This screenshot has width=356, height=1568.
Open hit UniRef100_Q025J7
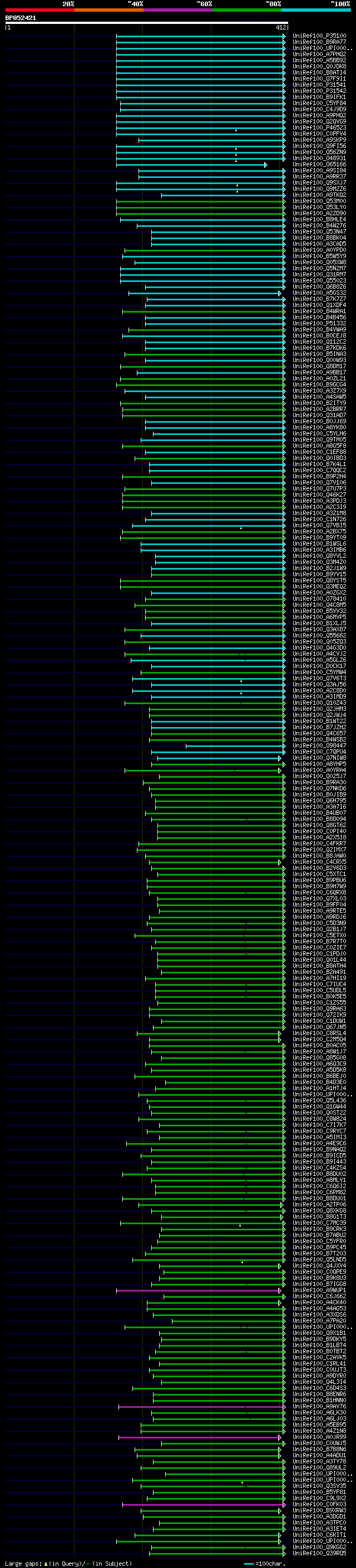pos(319,776)
